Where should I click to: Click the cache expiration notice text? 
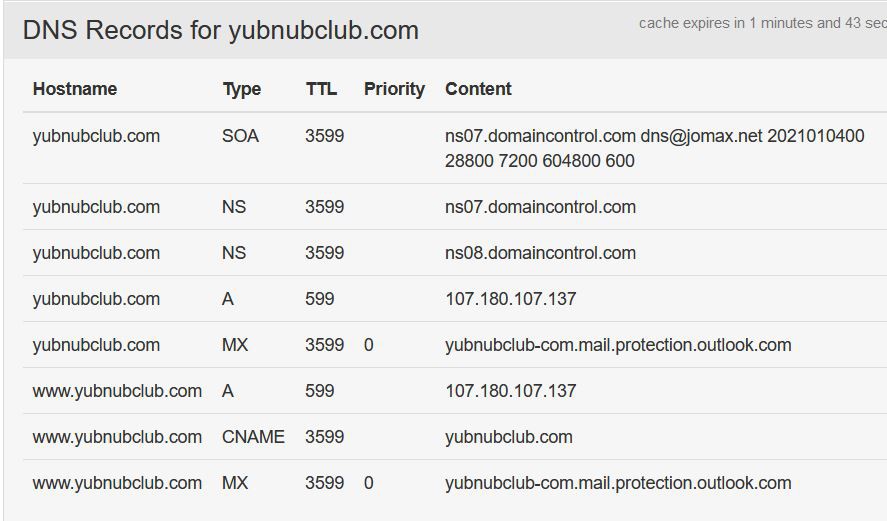[x=762, y=23]
